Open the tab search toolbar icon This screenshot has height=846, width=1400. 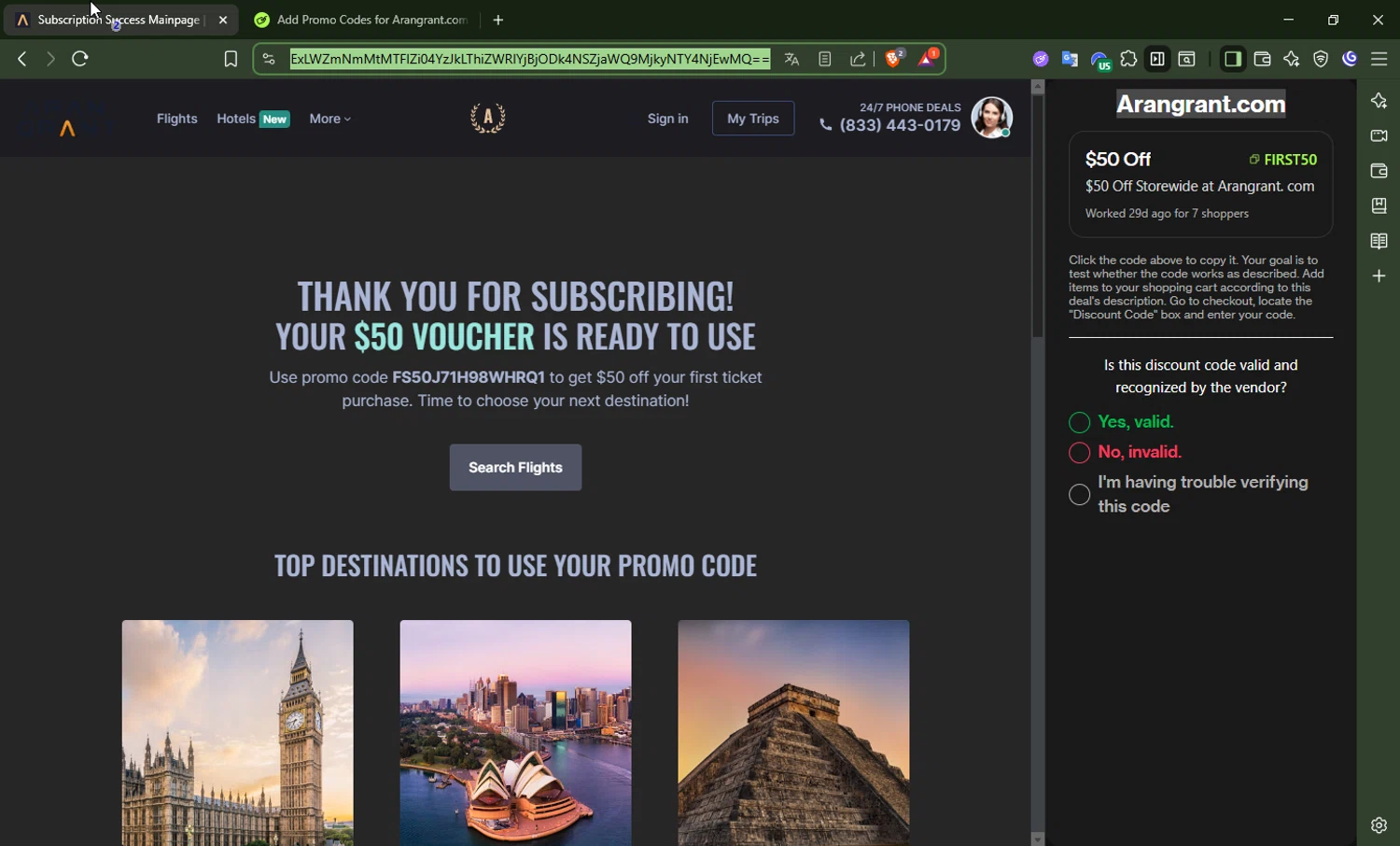tap(1187, 59)
